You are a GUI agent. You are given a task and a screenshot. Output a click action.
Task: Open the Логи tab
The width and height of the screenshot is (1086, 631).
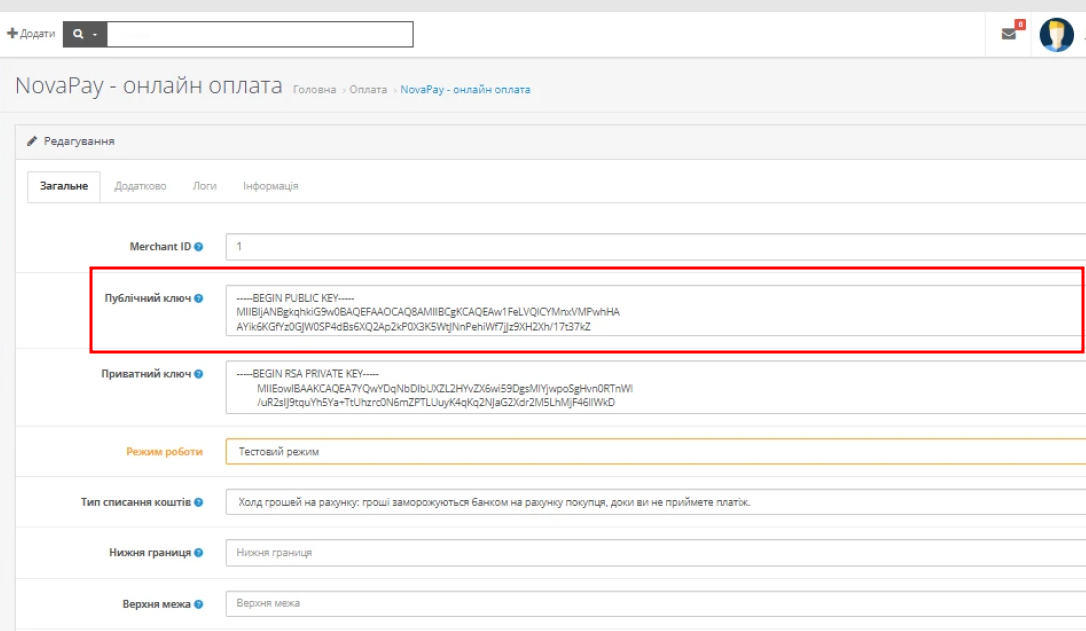tap(204, 186)
